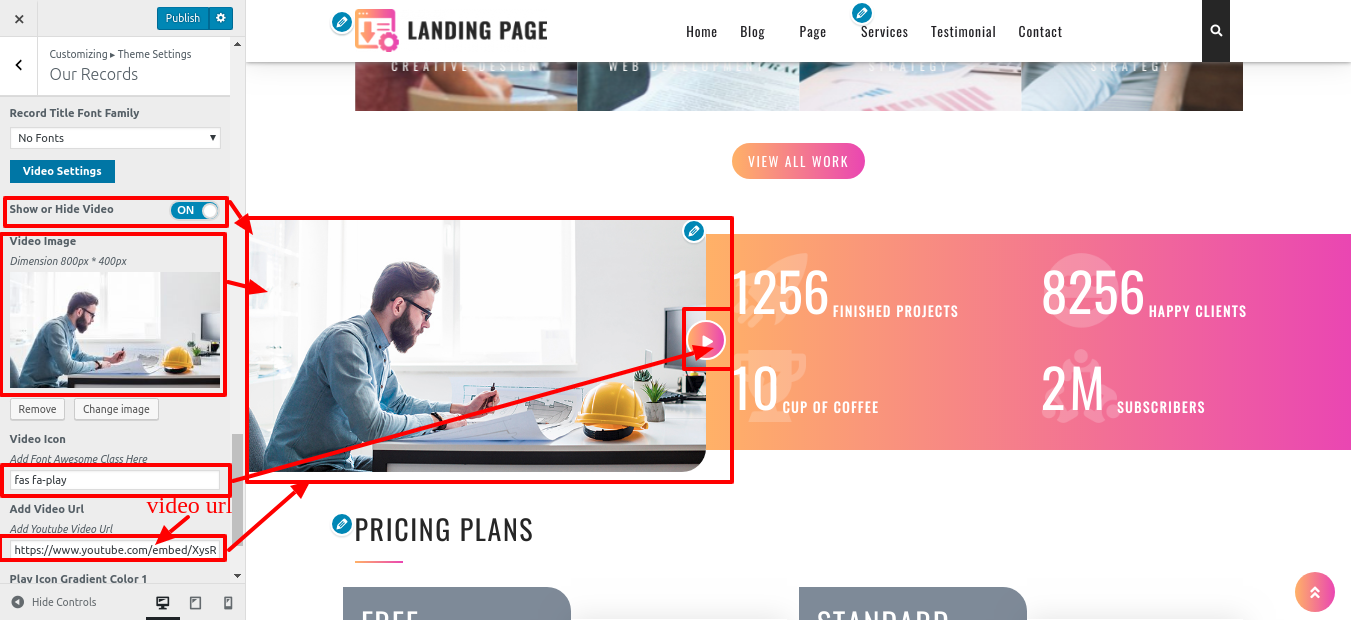The height and width of the screenshot is (620, 1351).
Task: Open the Services menu item
Action: point(884,32)
